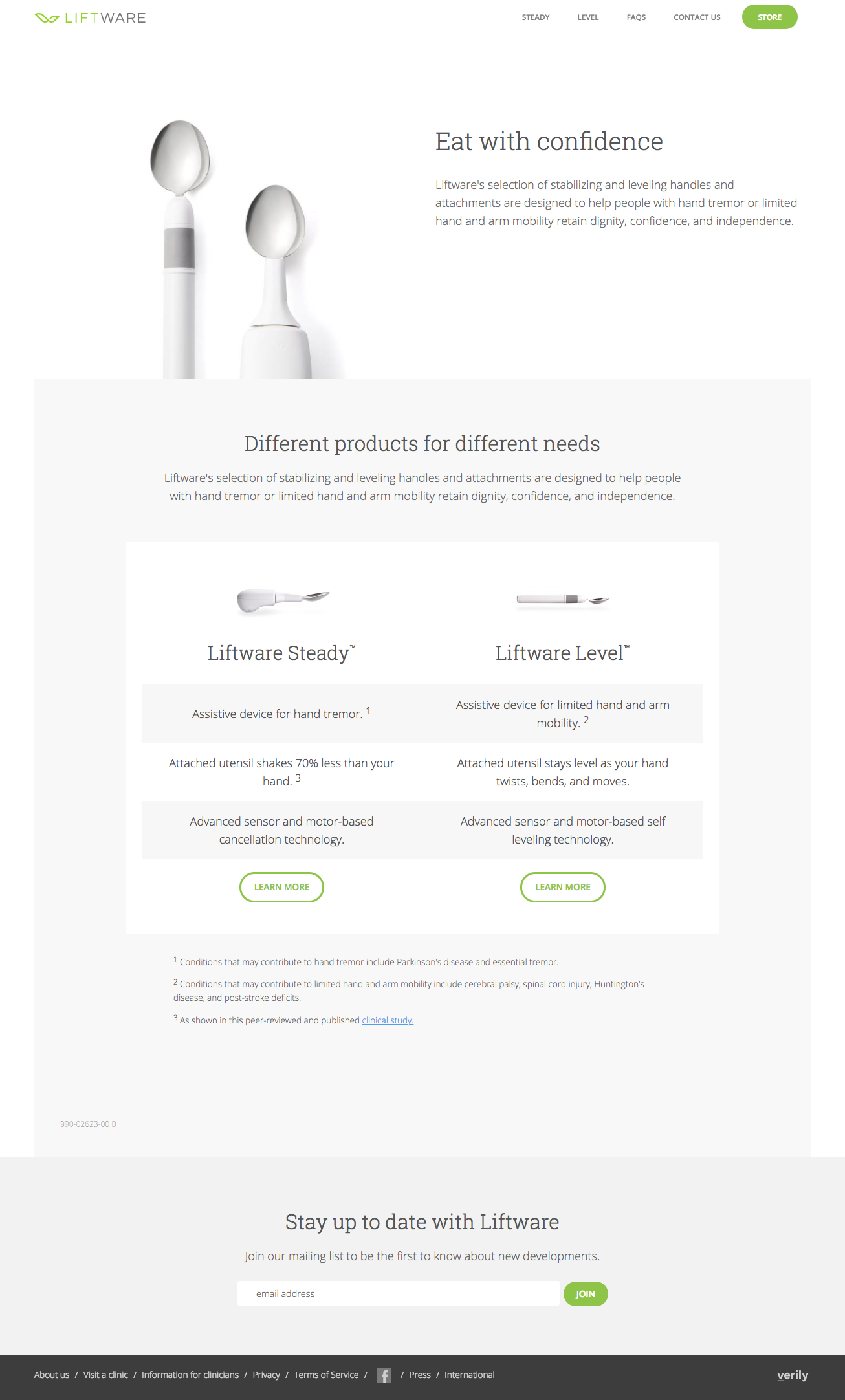Learn more about Liftware Level
Viewport: 845px width, 1400px height.
(x=562, y=887)
